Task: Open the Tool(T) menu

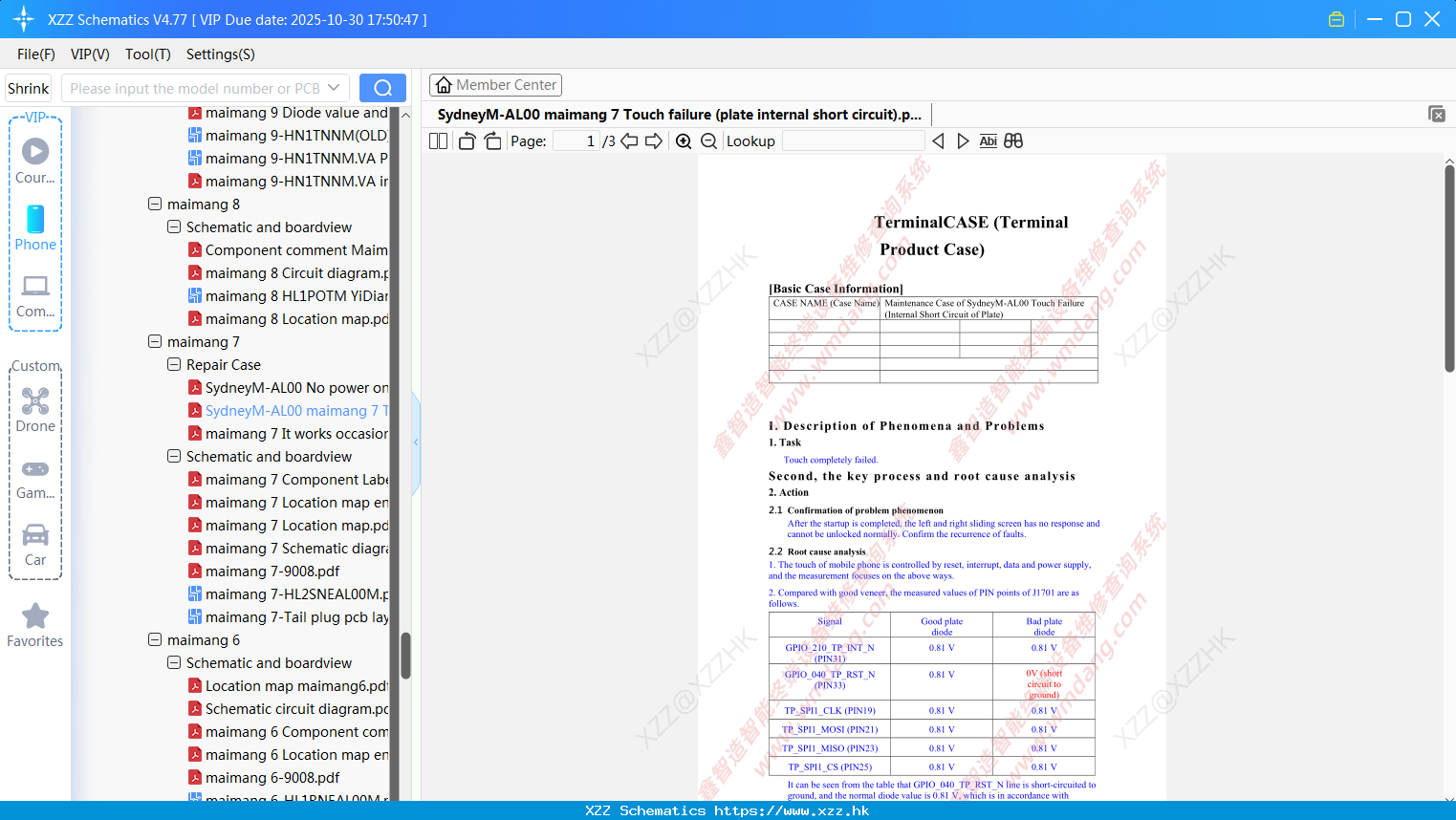Action: pyautogui.click(x=148, y=54)
